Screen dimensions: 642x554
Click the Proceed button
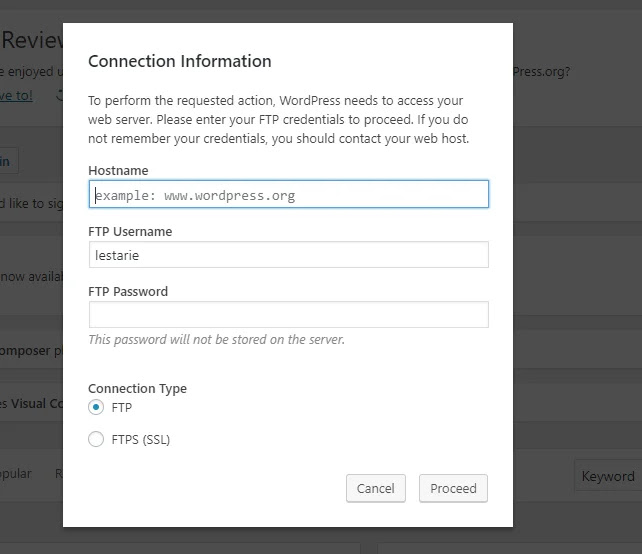(x=453, y=488)
